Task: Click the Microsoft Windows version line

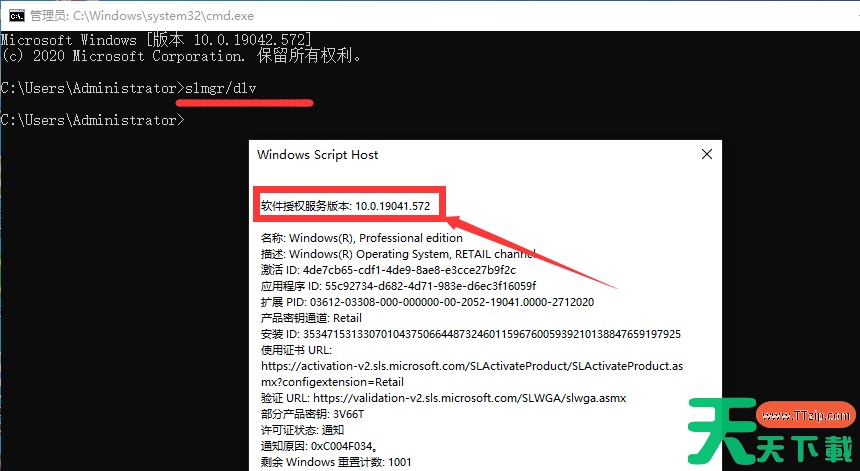Action: (156, 40)
